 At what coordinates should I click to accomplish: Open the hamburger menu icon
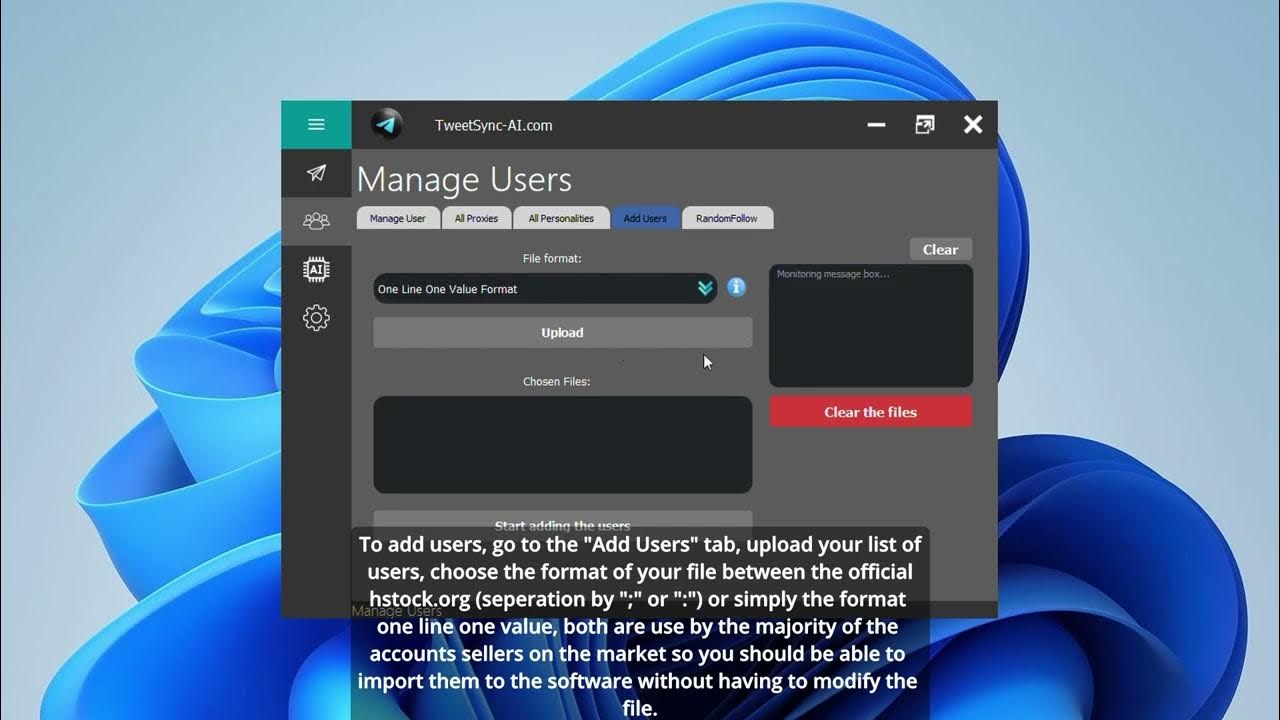coord(316,124)
